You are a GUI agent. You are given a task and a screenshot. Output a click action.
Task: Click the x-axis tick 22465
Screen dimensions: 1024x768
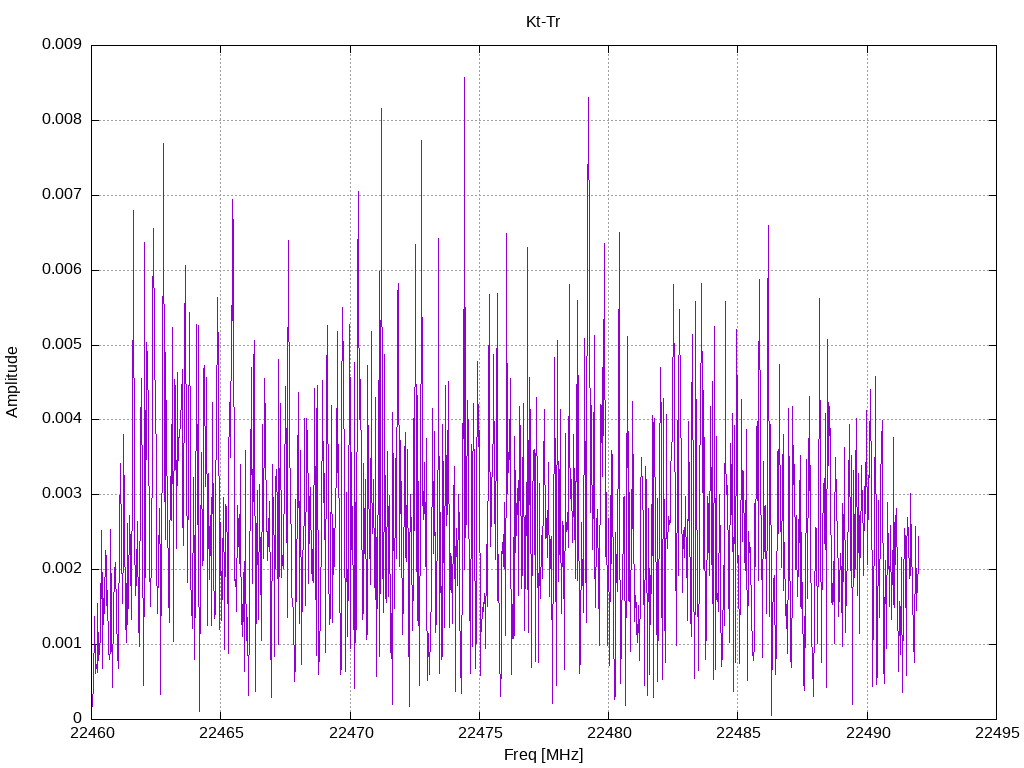pyautogui.click(x=221, y=733)
